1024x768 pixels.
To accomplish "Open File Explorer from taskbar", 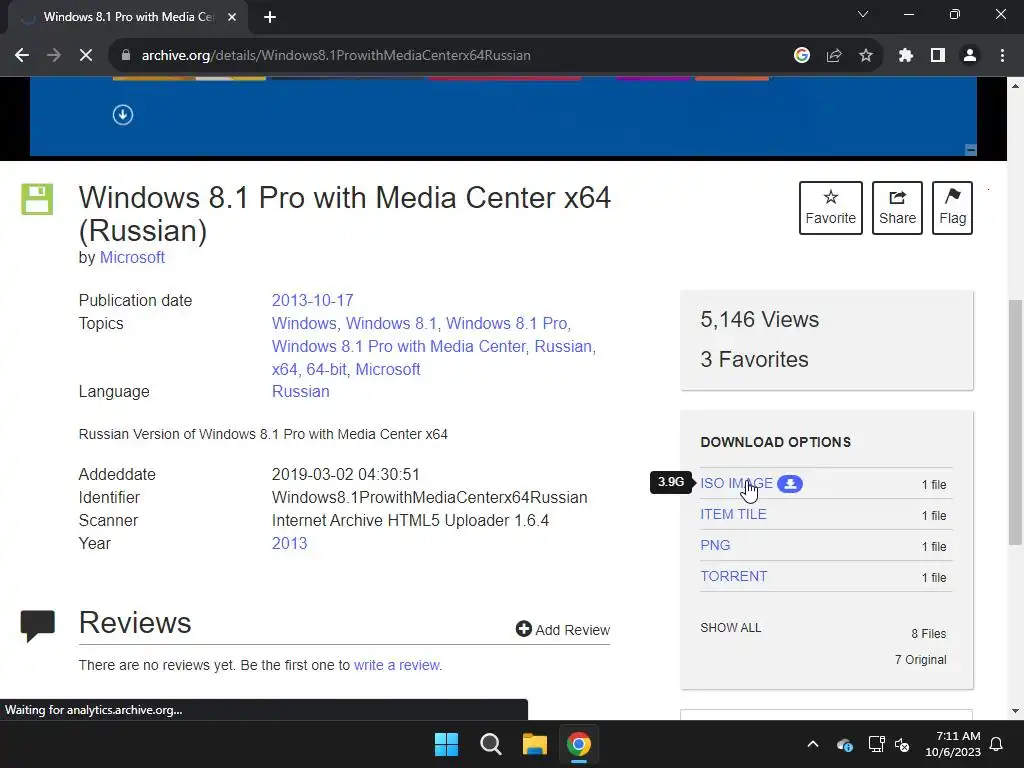I will point(534,744).
